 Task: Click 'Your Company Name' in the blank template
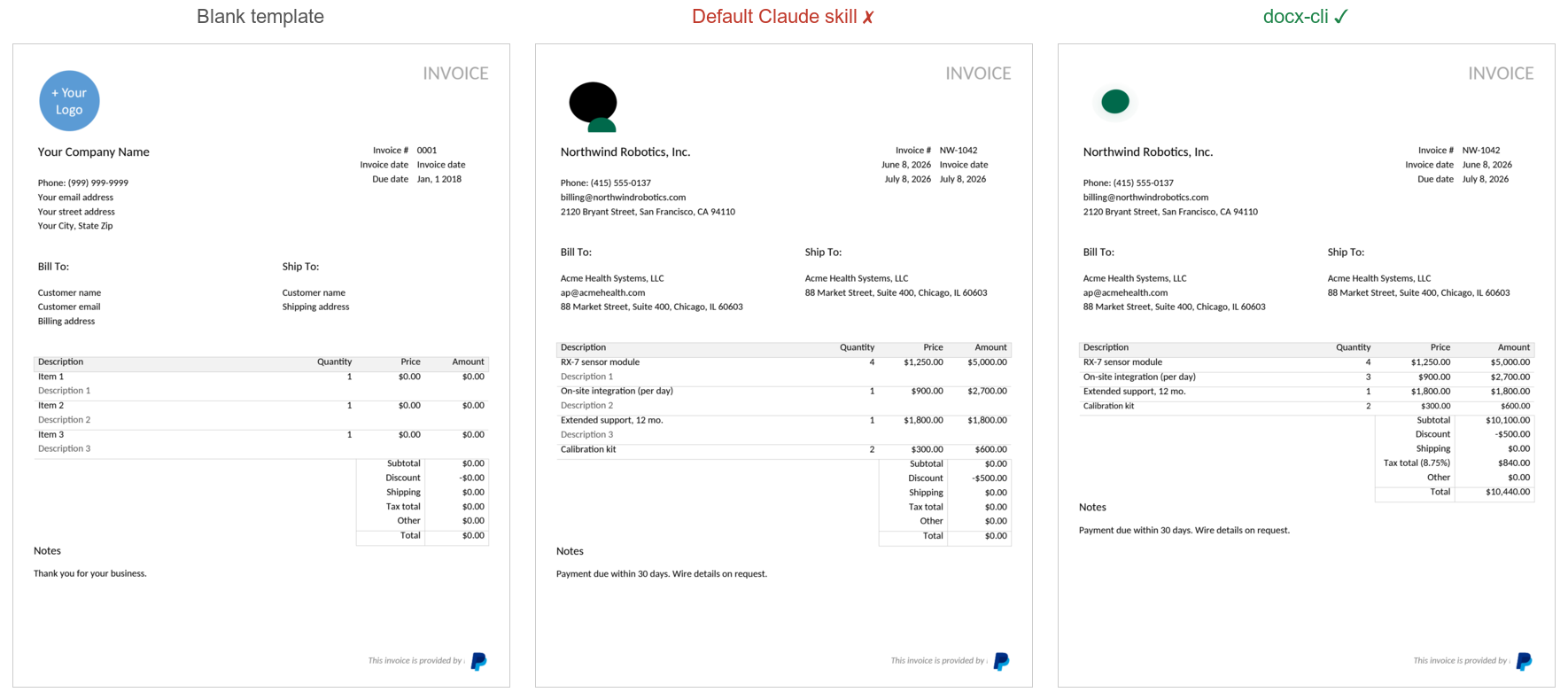(x=93, y=152)
